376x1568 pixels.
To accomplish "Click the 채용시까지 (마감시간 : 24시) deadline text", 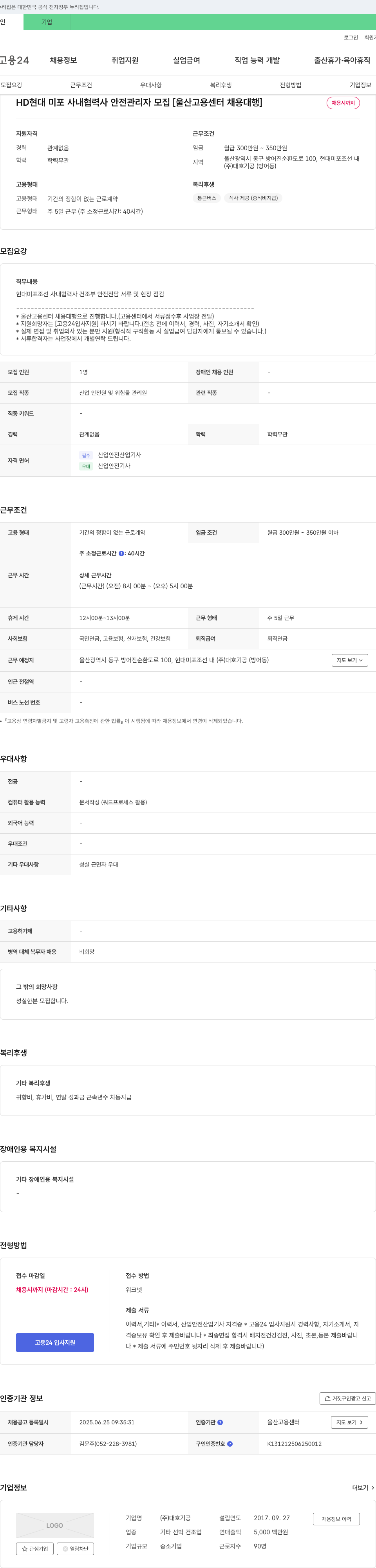I will 52,1290.
